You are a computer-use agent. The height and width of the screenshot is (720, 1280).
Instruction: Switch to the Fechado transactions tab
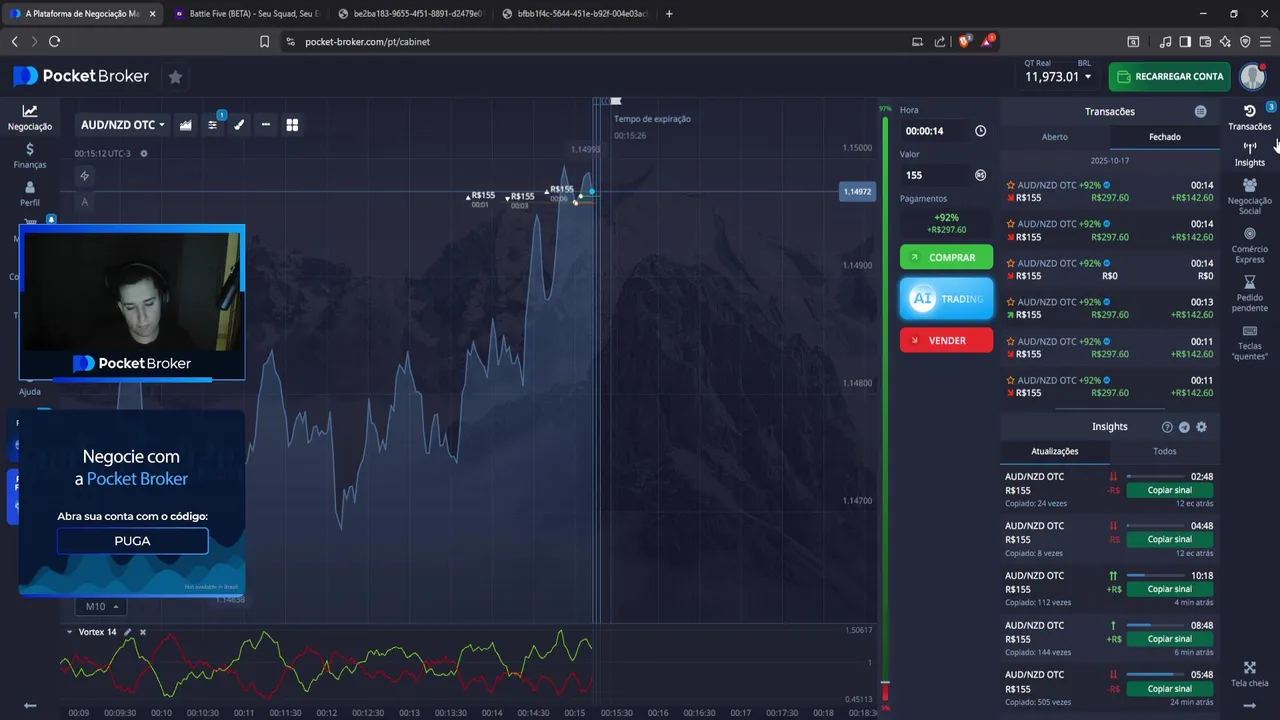[1165, 137]
